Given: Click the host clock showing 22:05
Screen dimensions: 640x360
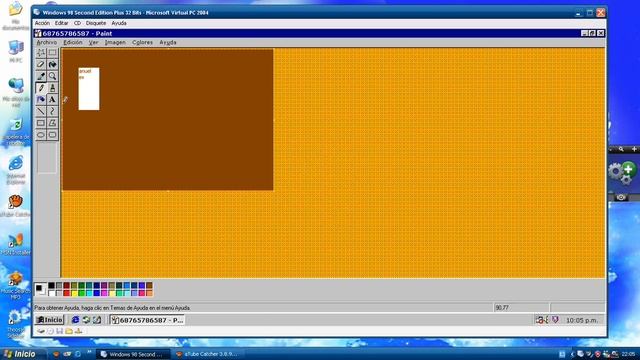Looking at the screenshot, I should coord(629,354).
